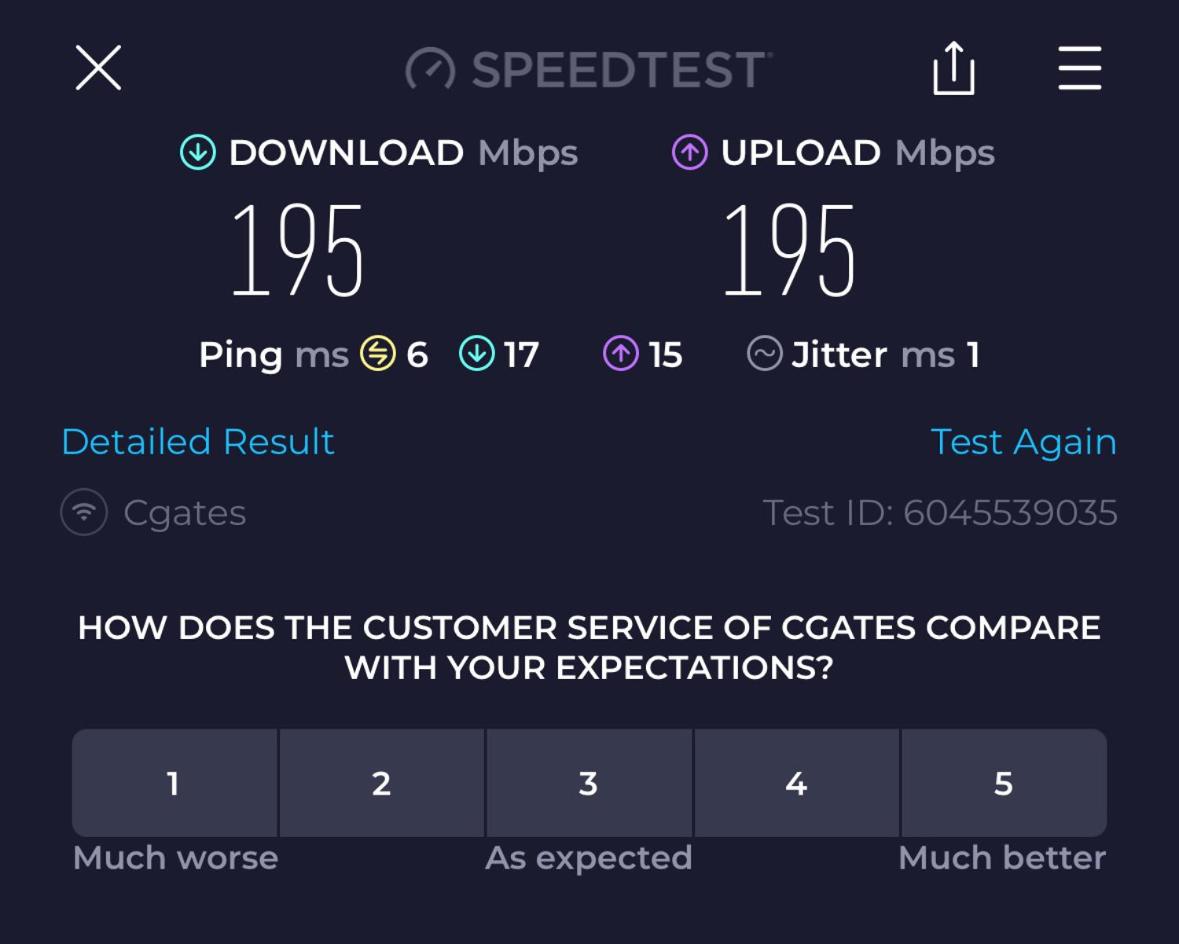1179x944 pixels.
Task: Tap the teal download ping icon
Action: tap(477, 354)
